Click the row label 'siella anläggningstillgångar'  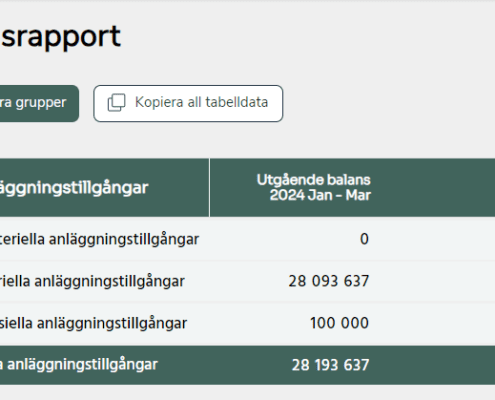(93, 323)
